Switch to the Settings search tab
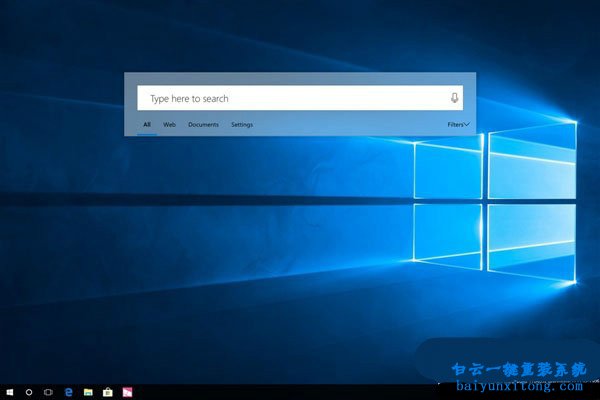600x400 pixels. click(x=242, y=125)
